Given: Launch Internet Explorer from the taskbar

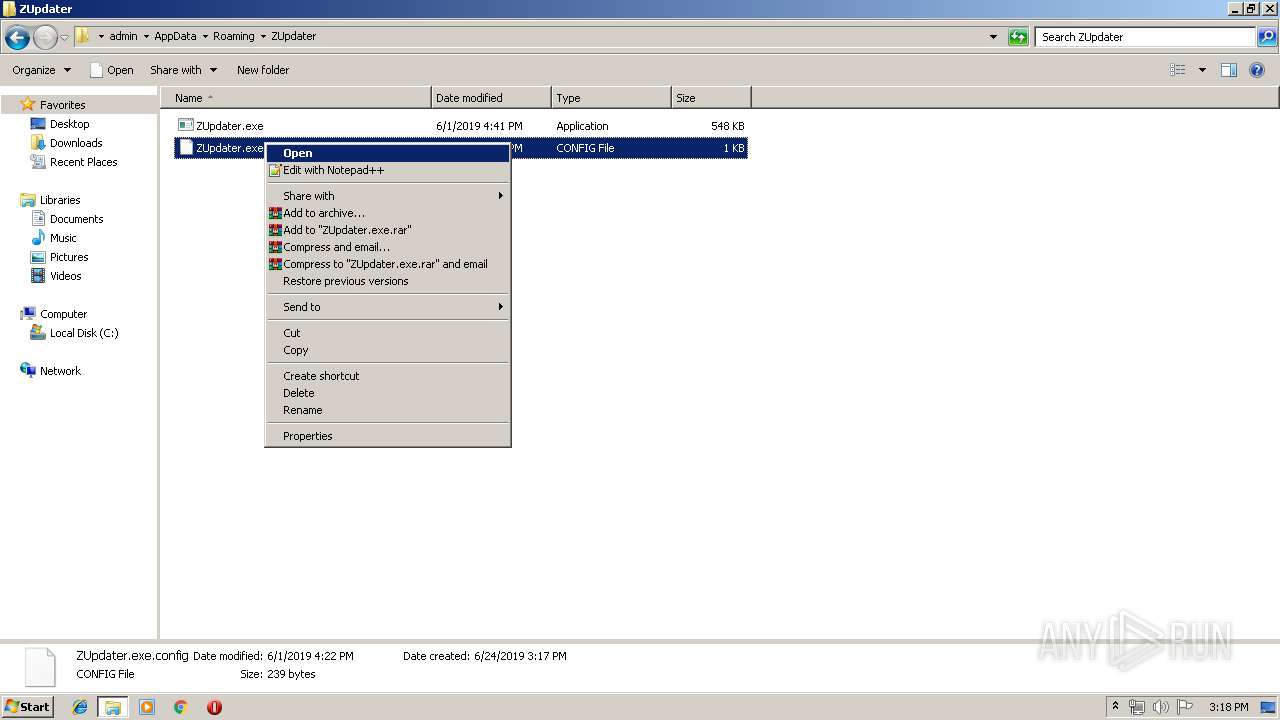Looking at the screenshot, I should coord(81,707).
